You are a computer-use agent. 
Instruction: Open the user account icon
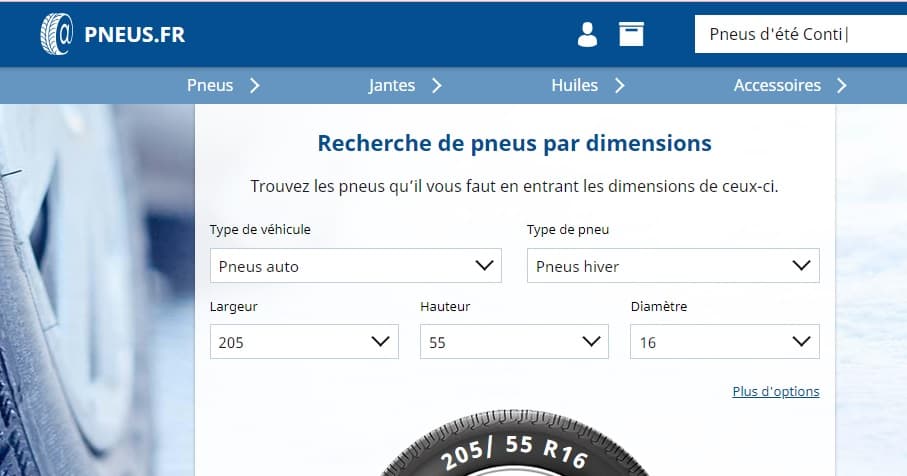coord(587,34)
